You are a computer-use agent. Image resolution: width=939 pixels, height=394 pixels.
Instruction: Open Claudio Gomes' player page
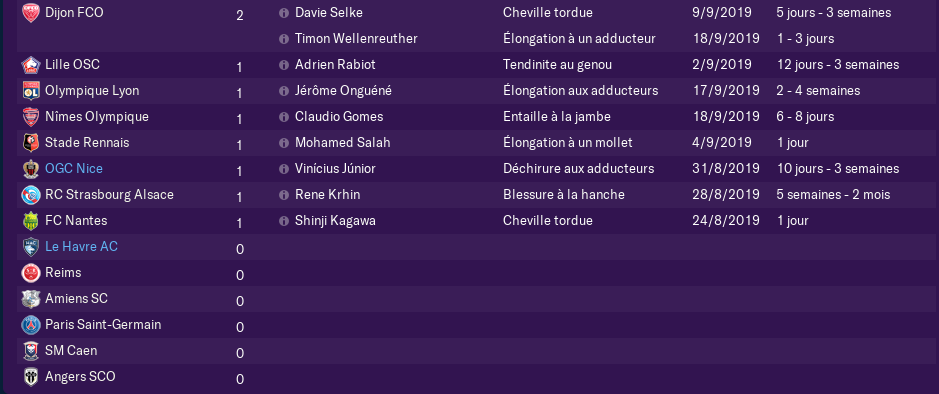pyautogui.click(x=339, y=117)
